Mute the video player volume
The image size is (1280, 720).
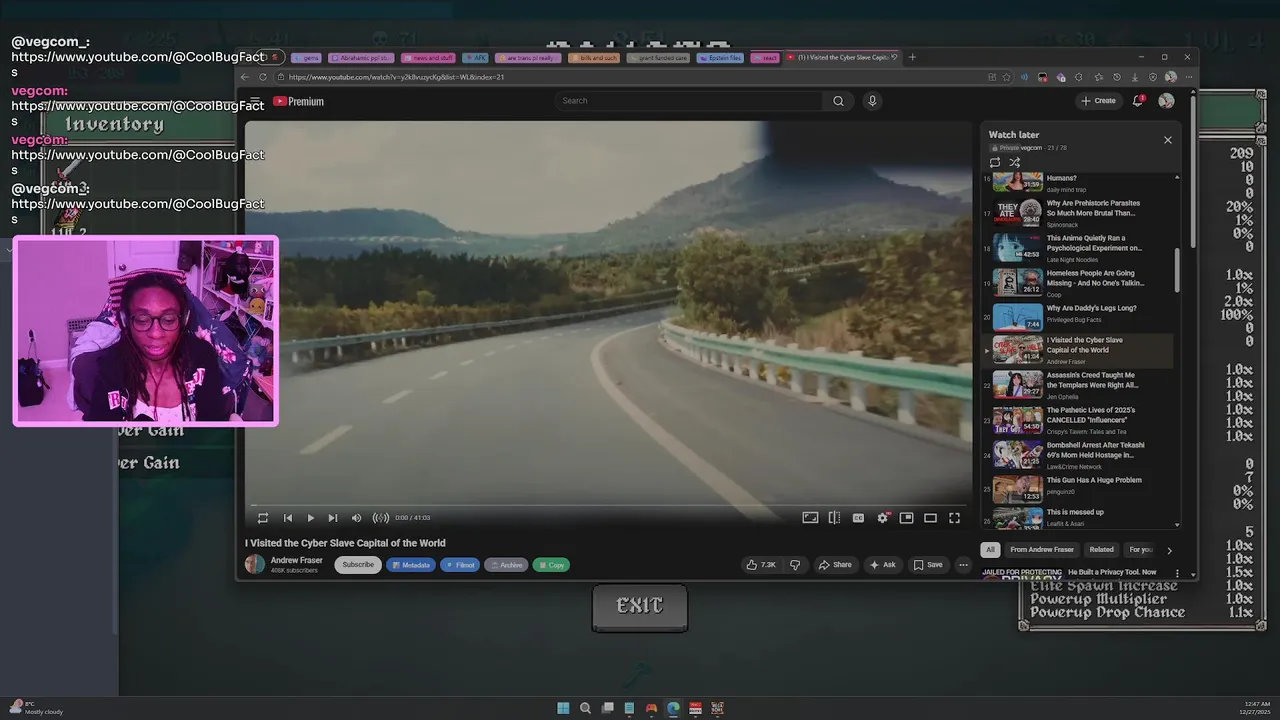tap(356, 518)
